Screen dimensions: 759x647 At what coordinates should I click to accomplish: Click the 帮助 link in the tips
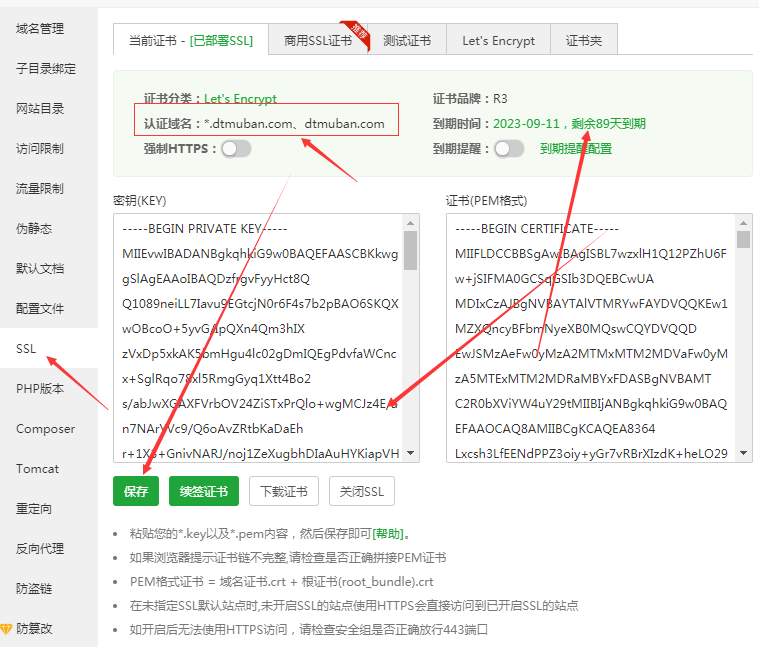[391, 534]
